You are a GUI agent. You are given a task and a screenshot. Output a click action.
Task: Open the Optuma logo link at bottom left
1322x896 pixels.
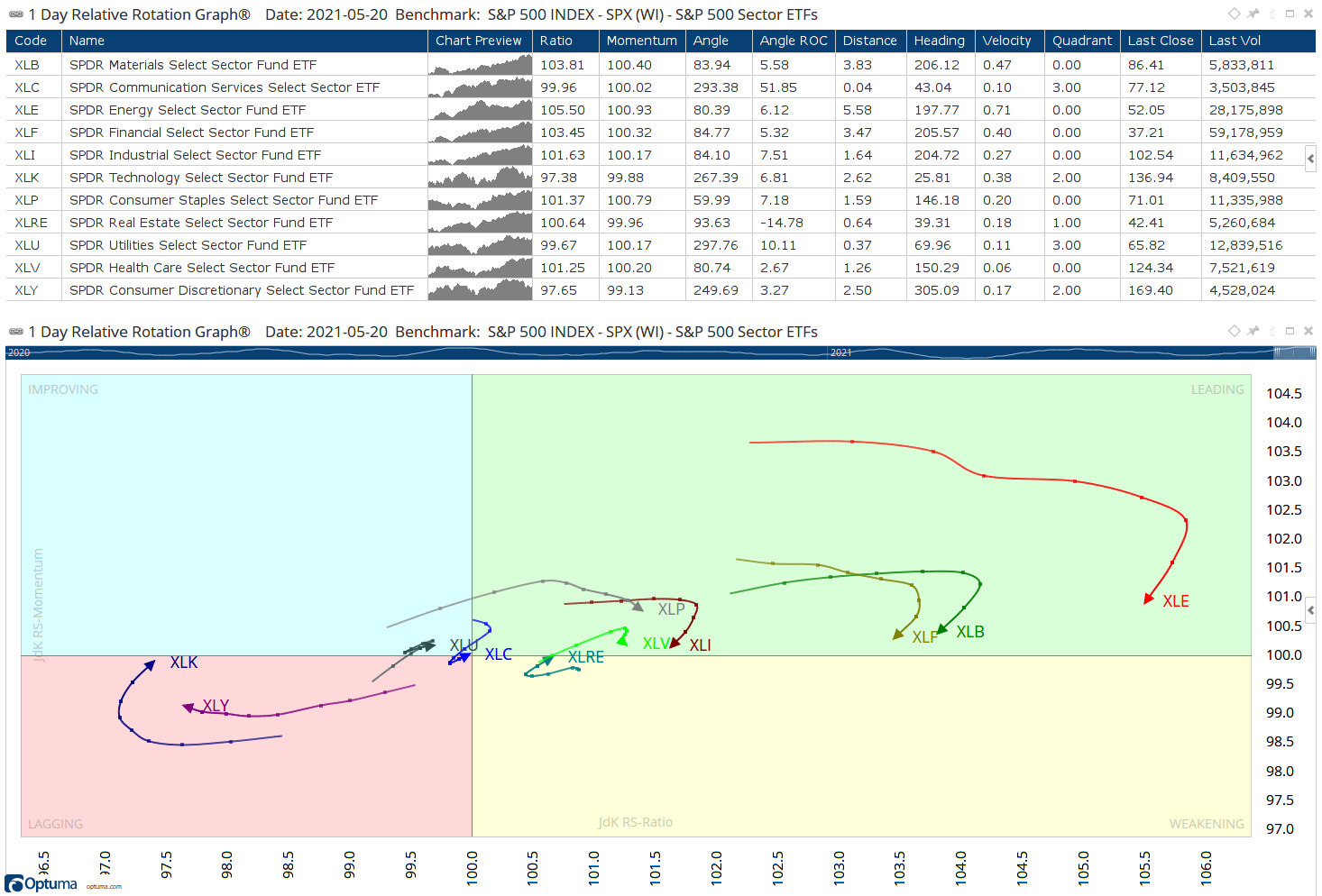pyautogui.click(x=41, y=883)
